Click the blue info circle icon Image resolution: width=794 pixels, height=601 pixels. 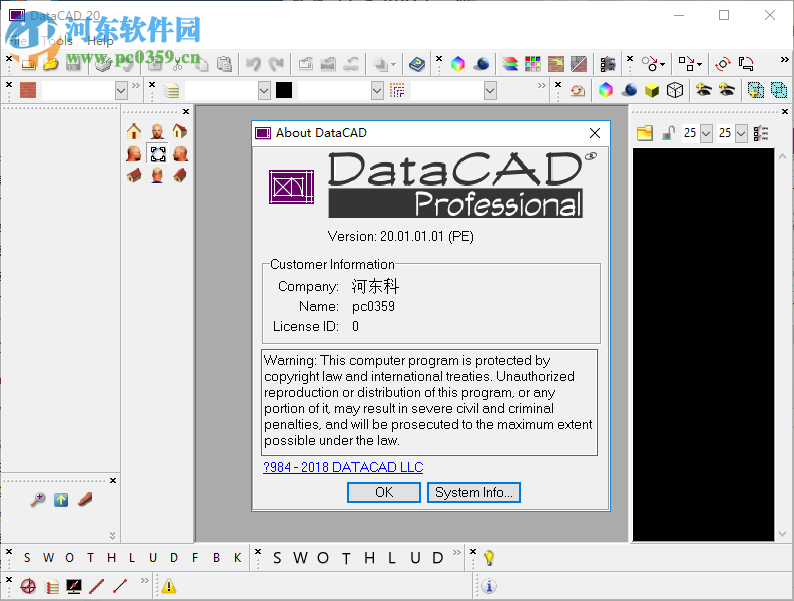(489, 586)
